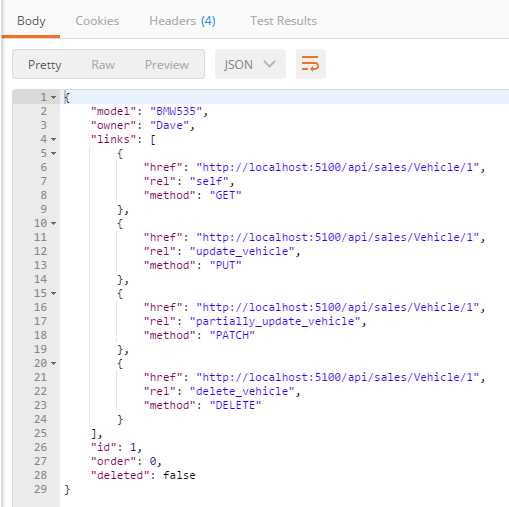Viewport: 509px width, 507px height.
Task: Collapse the update_vehicle object at line 10
Action: [53, 223]
